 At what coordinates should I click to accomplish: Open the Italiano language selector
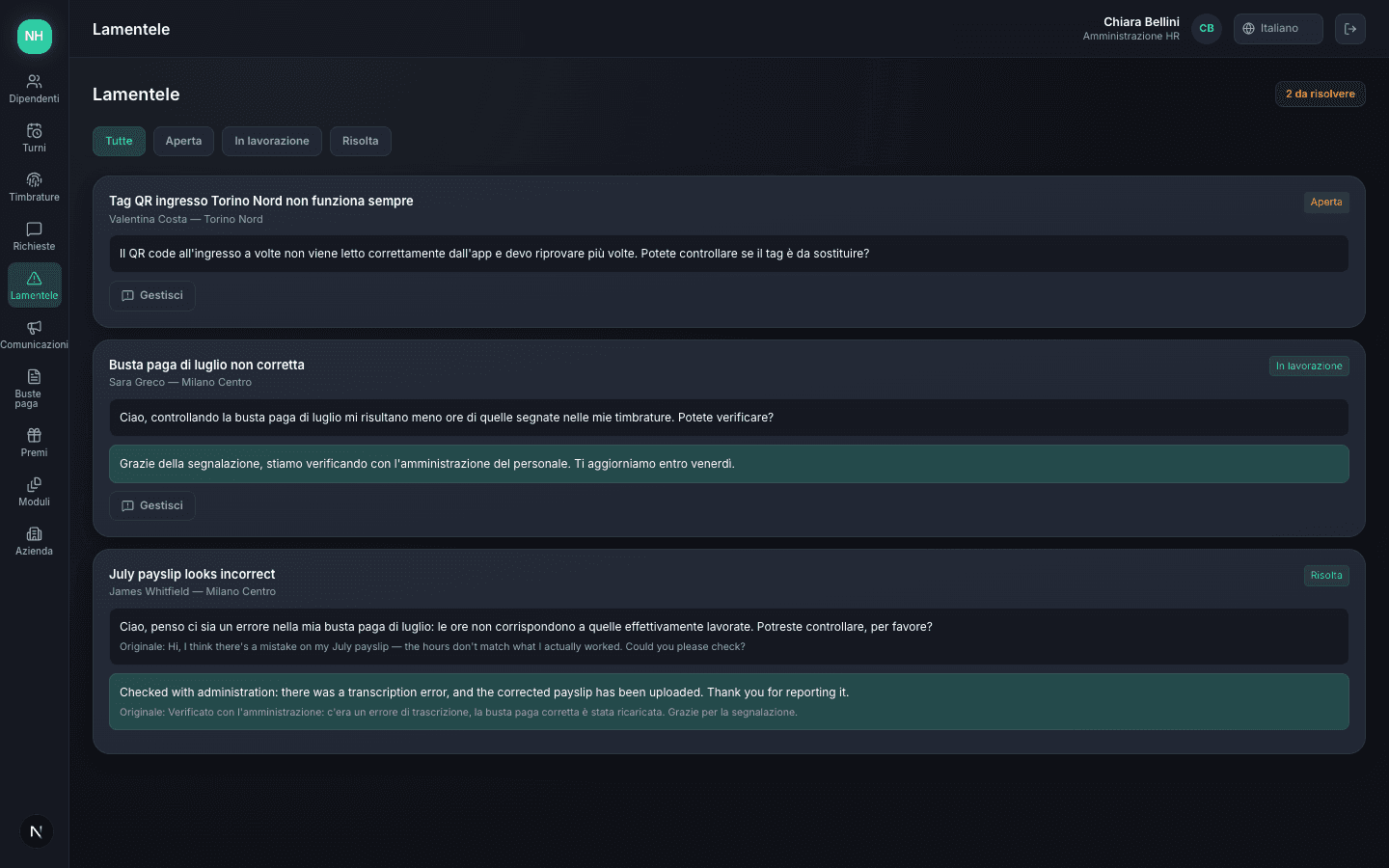point(1278,29)
